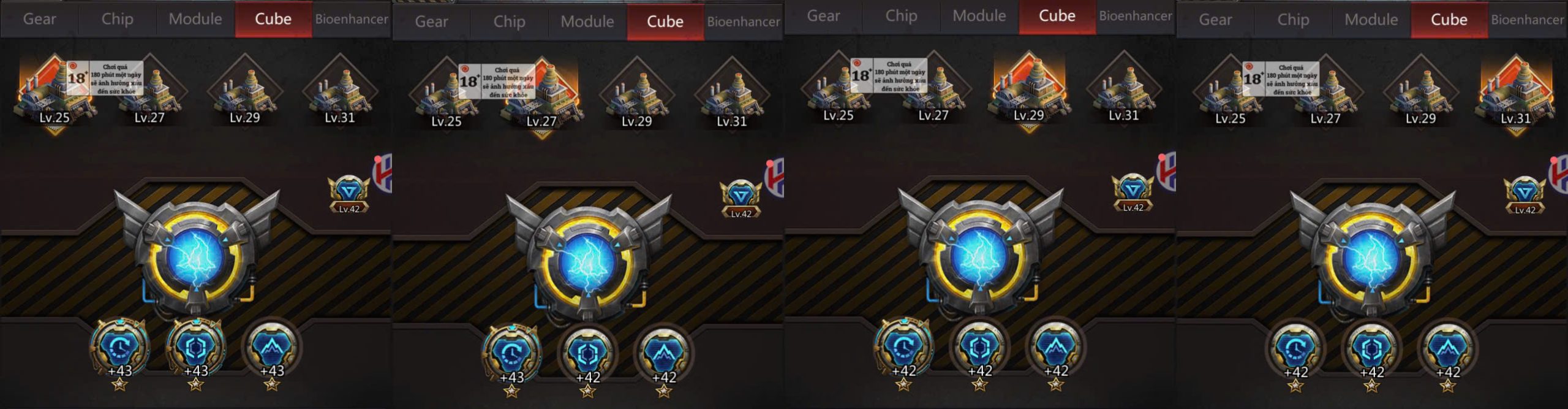
Task: Select the +43 hexagon cube slot in the first panel
Action: pyautogui.click(x=196, y=356)
